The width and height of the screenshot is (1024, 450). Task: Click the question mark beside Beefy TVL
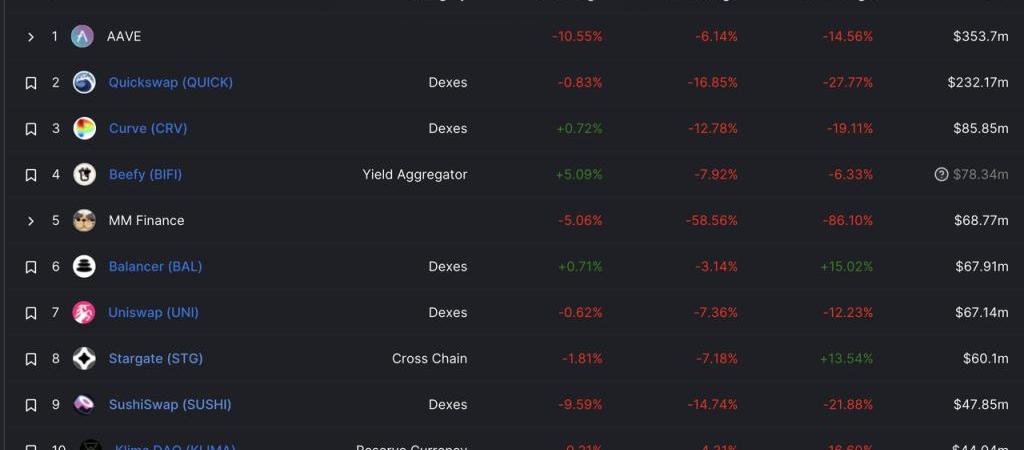pos(941,175)
